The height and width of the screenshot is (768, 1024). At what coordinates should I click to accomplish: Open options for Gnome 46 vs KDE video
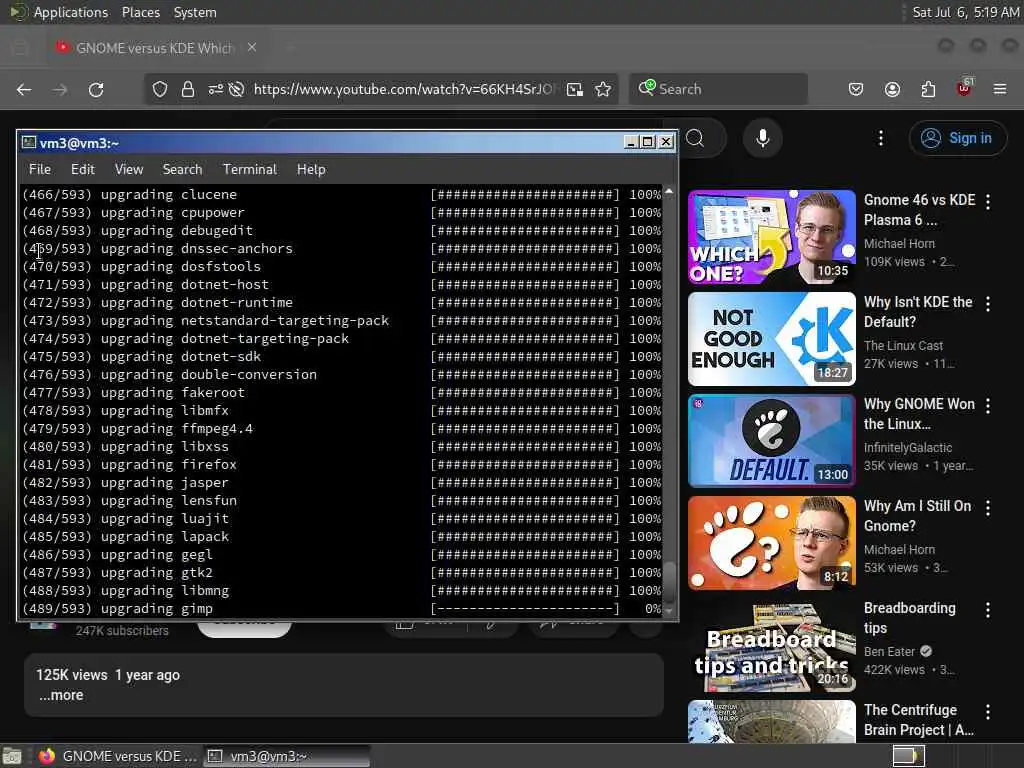pyautogui.click(x=987, y=202)
